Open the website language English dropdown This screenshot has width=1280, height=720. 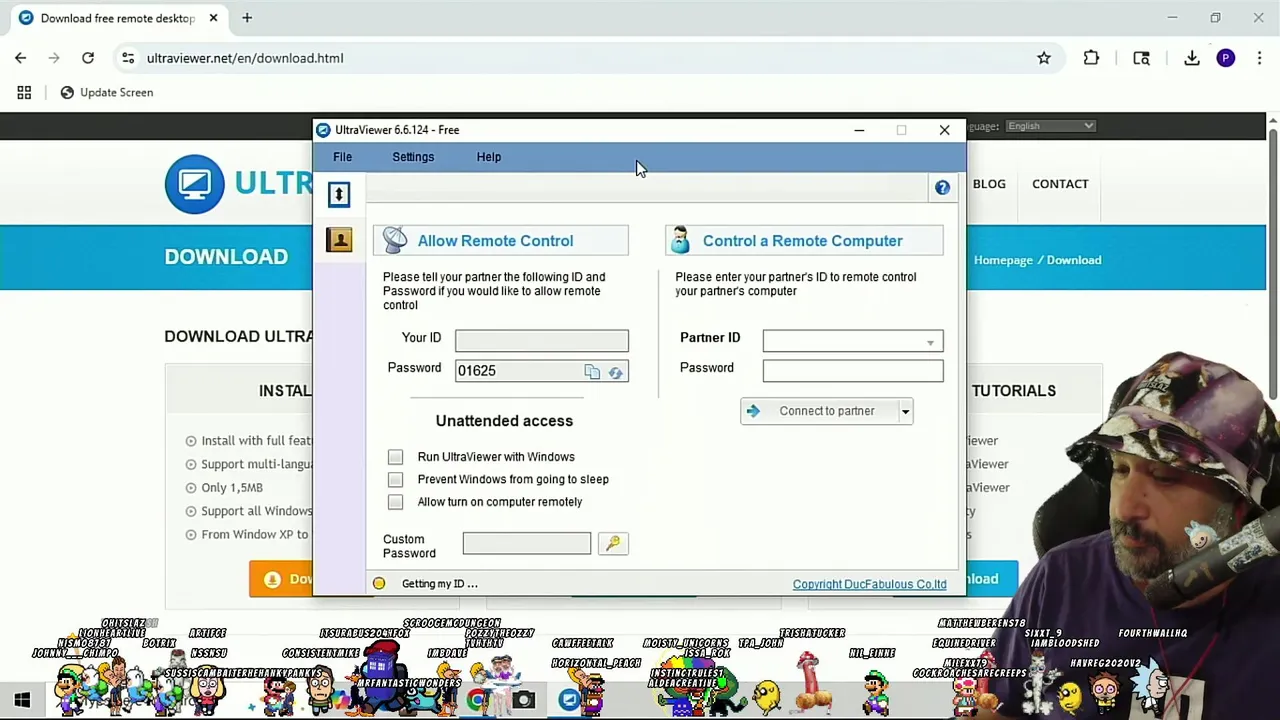point(1050,126)
